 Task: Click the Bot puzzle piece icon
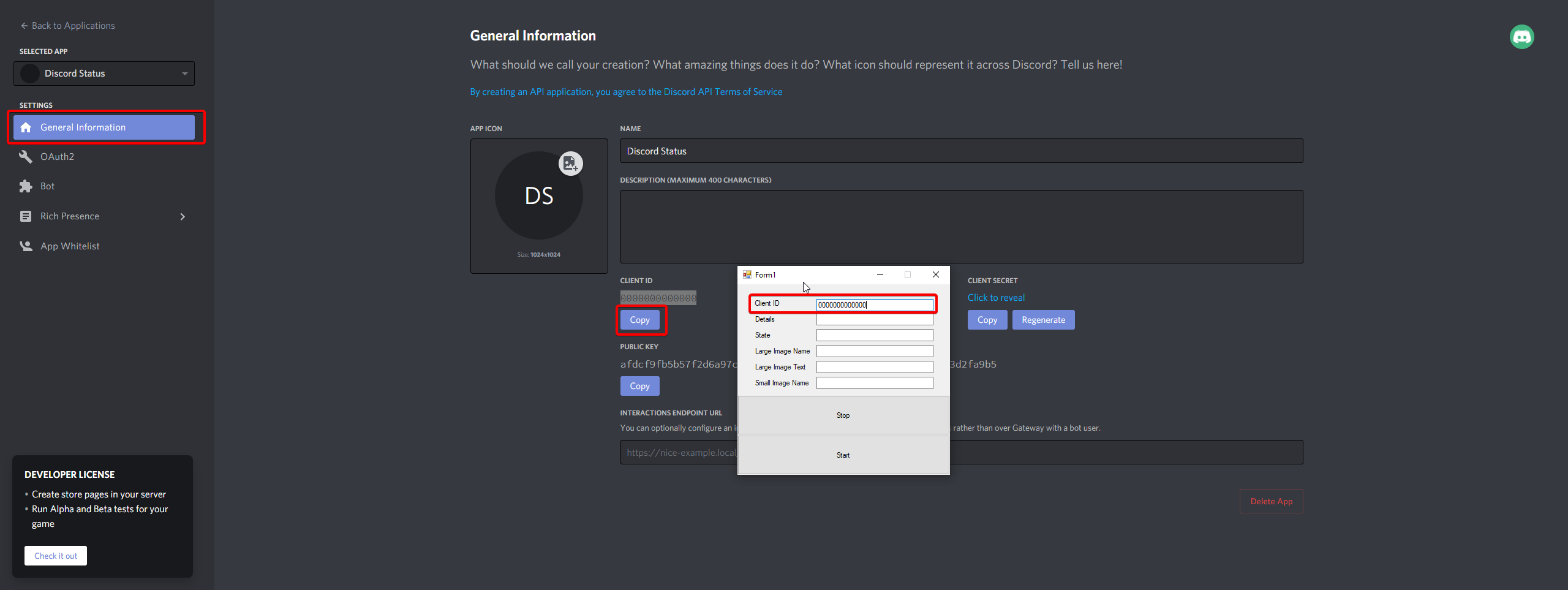pyautogui.click(x=26, y=186)
